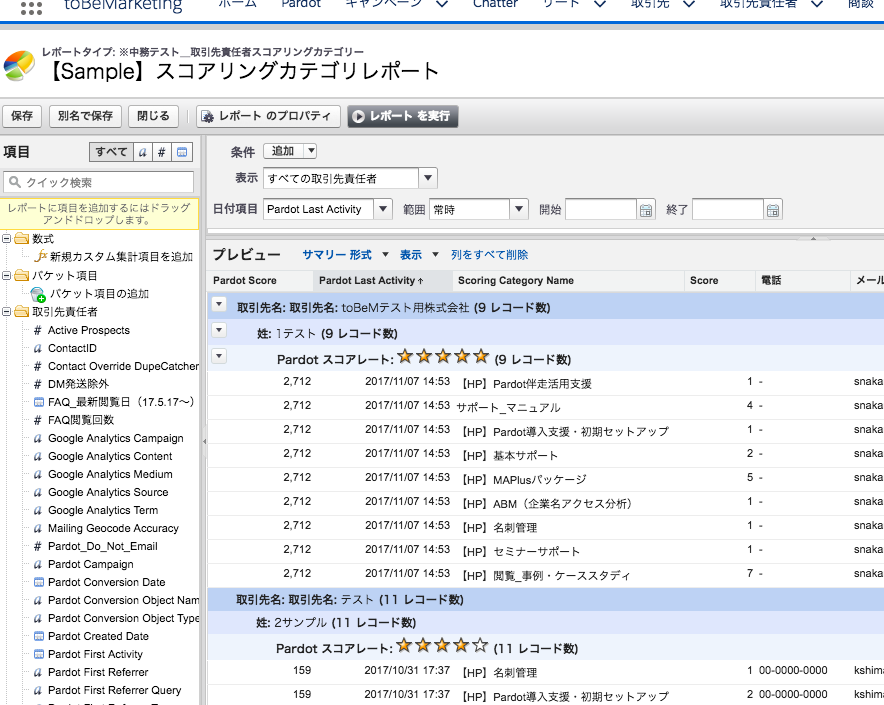Click the 開始 date input field
The image size is (884, 705).
[x=601, y=210]
